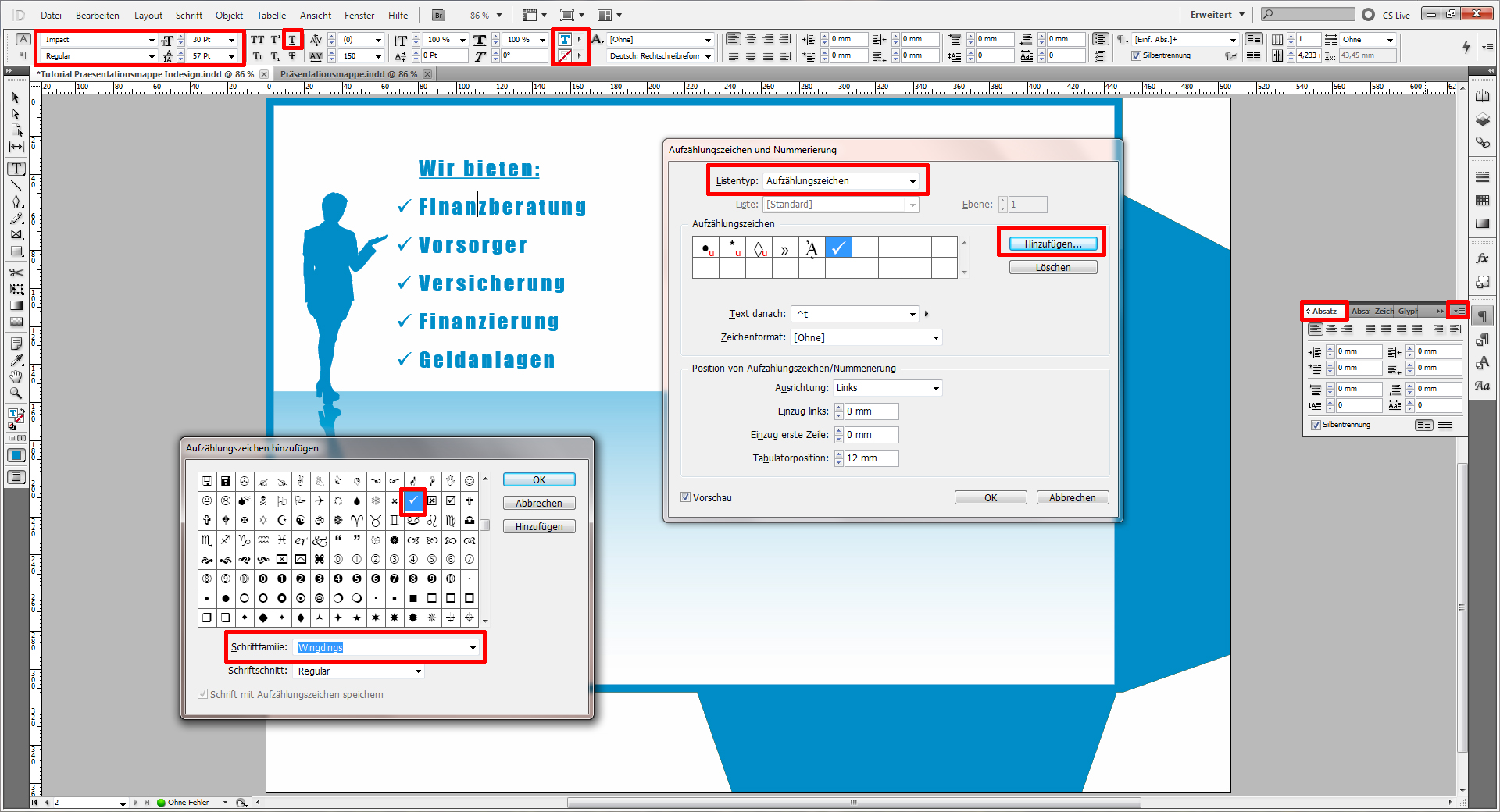Screen dimensions: 1500x812
Task: Confirm with OK in Aufzählungszeichen hinzufügen
Action: 538,479
